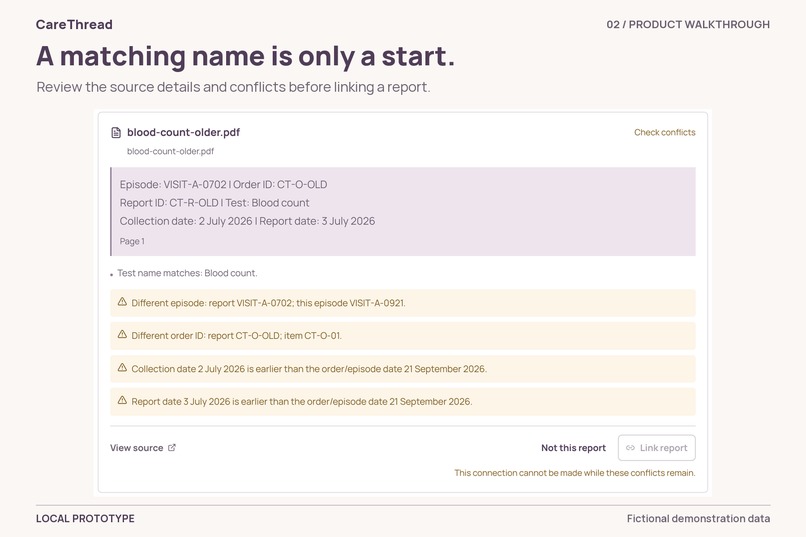This screenshot has width=806, height=537.
Task: Click the chain link icon in Link report button
Action: 630,448
